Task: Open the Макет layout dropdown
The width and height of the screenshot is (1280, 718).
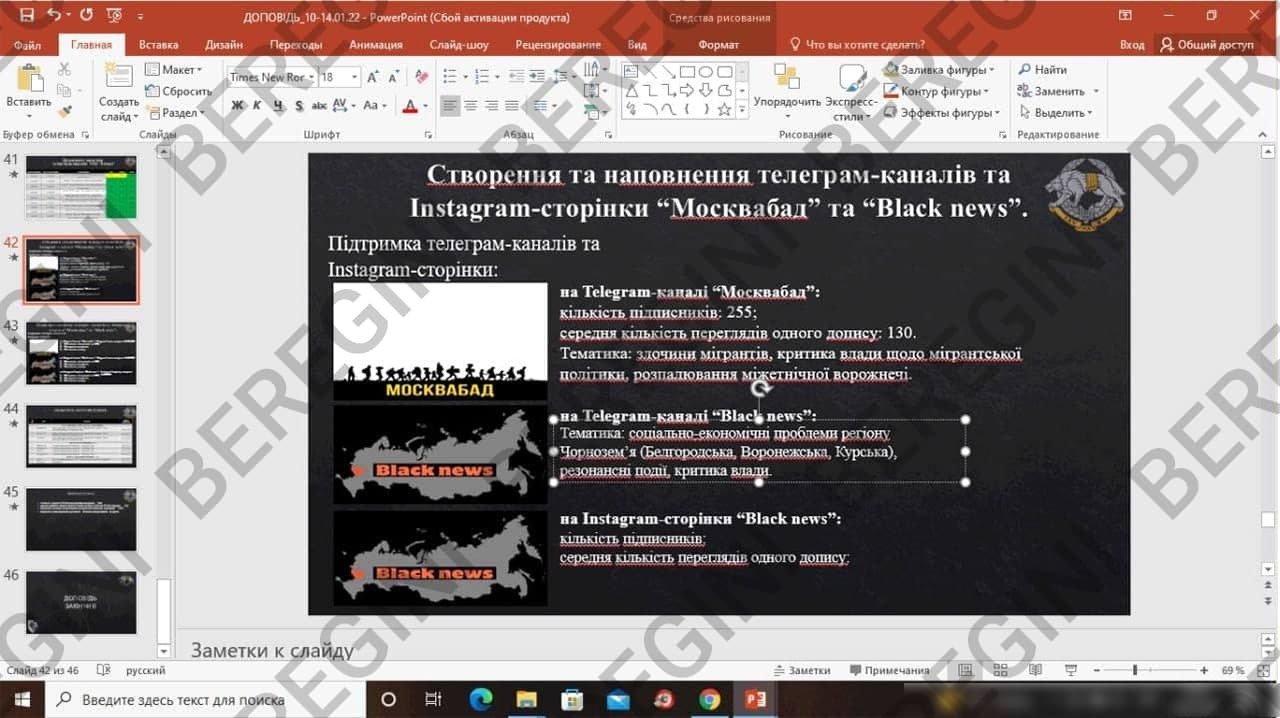Action: coord(174,70)
